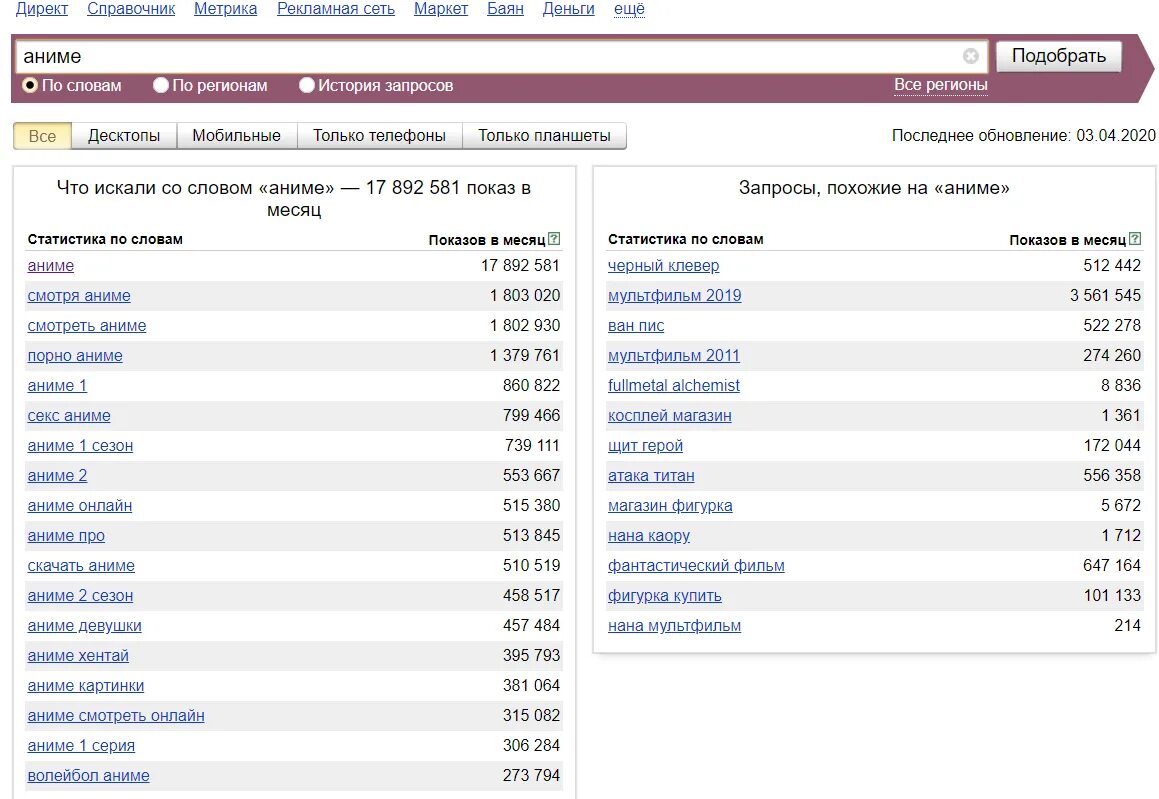This screenshot has width=1159, height=799.
Task: Open the 'ещё' menu in top navigation
Action: tap(629, 9)
